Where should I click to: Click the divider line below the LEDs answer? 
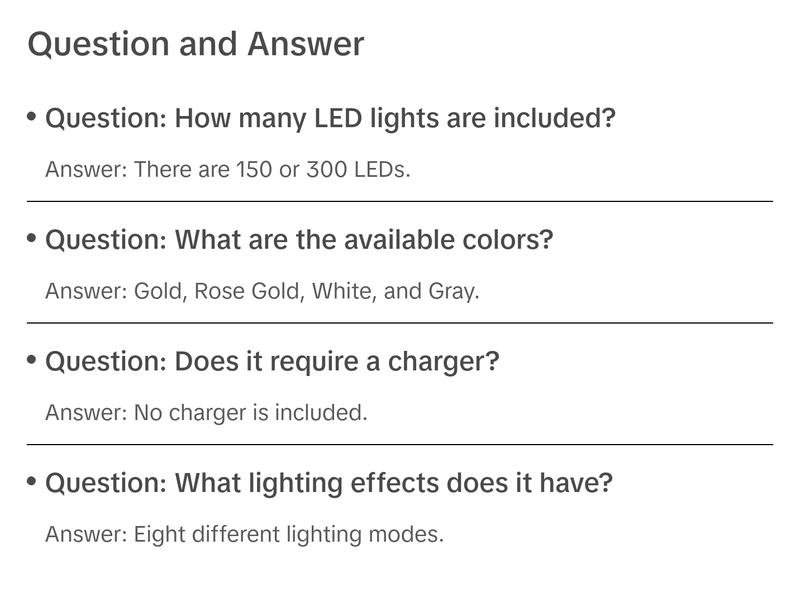point(400,201)
